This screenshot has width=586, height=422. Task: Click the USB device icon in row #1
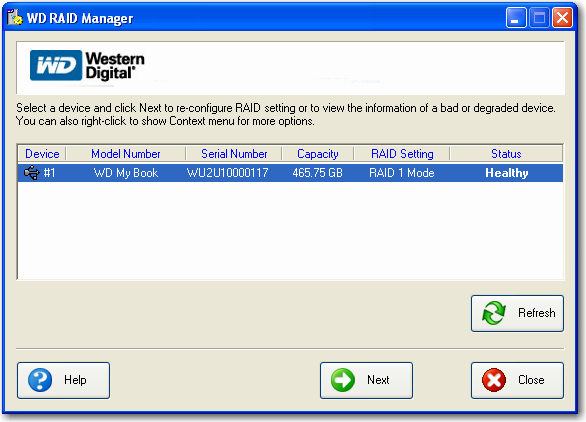pos(31,173)
